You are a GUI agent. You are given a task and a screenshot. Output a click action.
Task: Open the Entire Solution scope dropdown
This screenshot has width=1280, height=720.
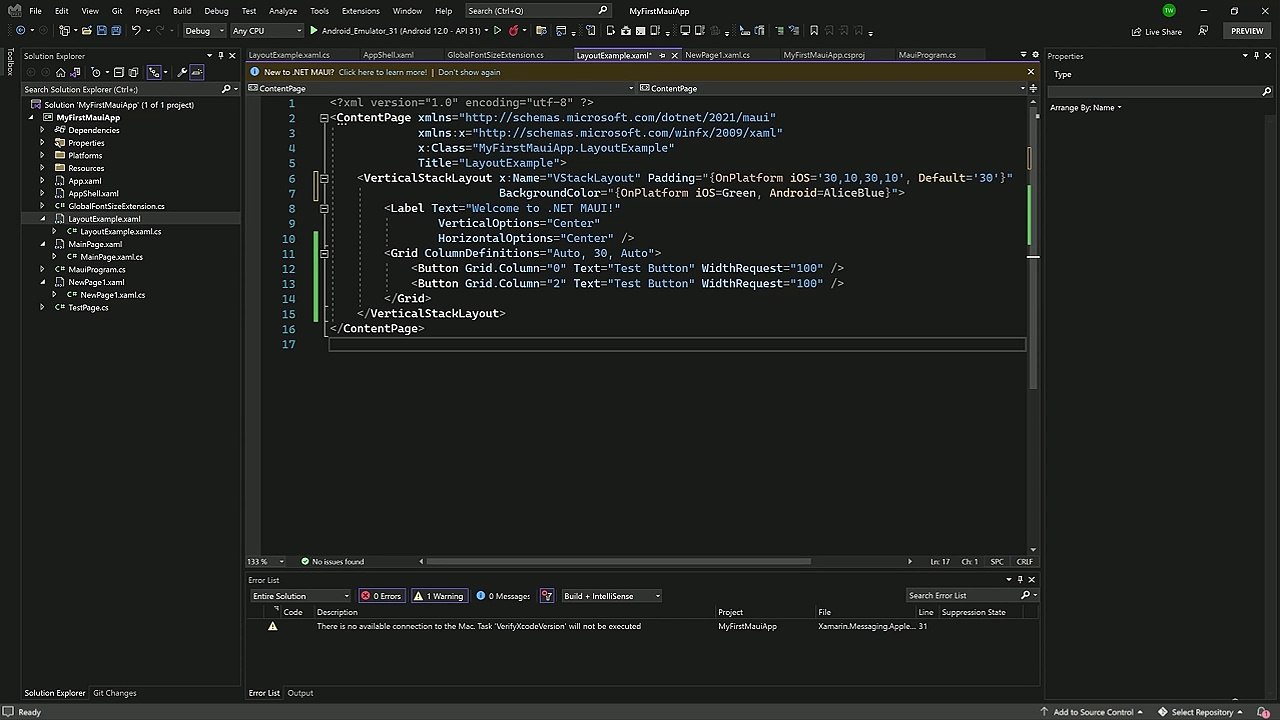(300, 596)
